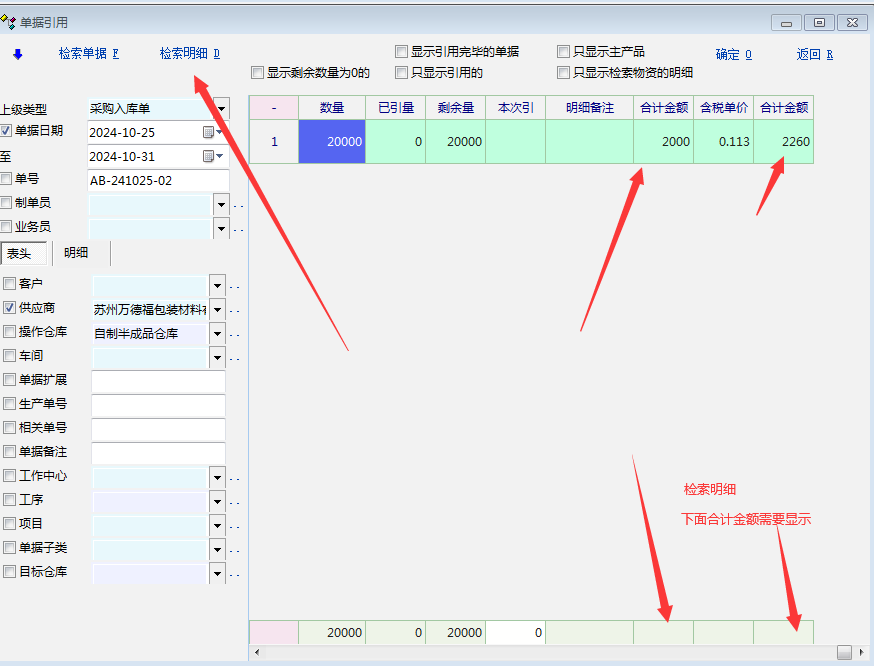This screenshot has width=874, height=666.
Task: Expand the 上级类型 dropdown
Action: (x=221, y=108)
